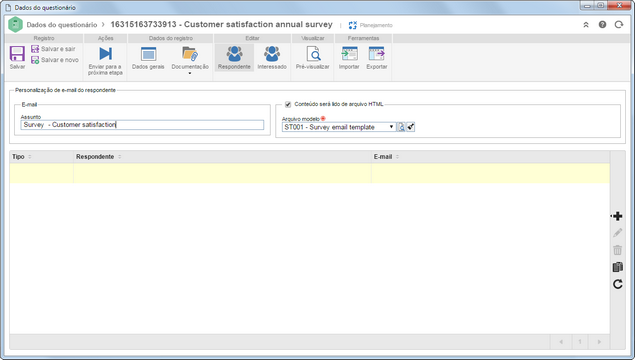Viewport: 635px width, 360px height.
Task: Click the clear selection icon beside Arquivo modelo
Action: tap(411, 127)
